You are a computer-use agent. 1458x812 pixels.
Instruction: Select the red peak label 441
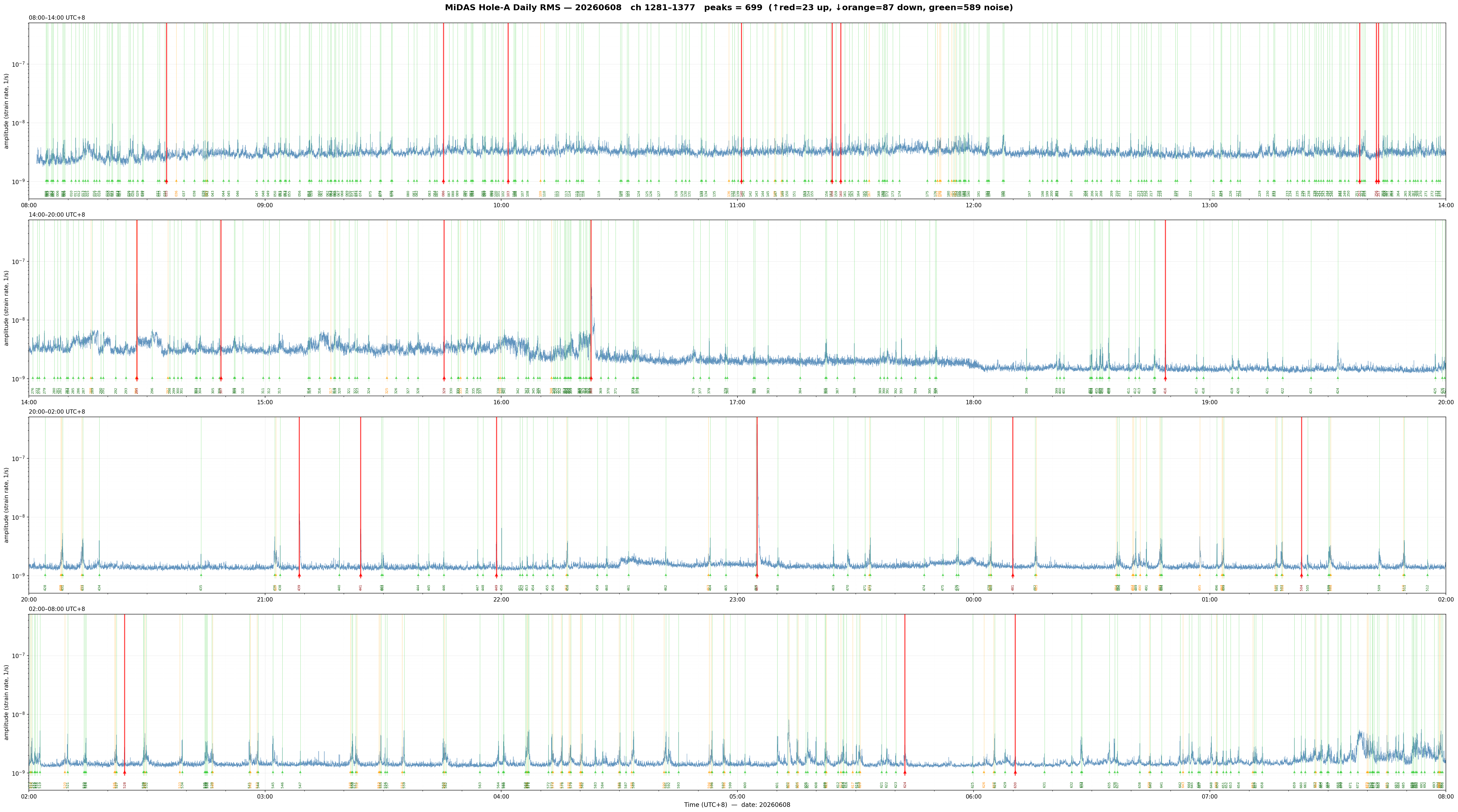(361, 588)
